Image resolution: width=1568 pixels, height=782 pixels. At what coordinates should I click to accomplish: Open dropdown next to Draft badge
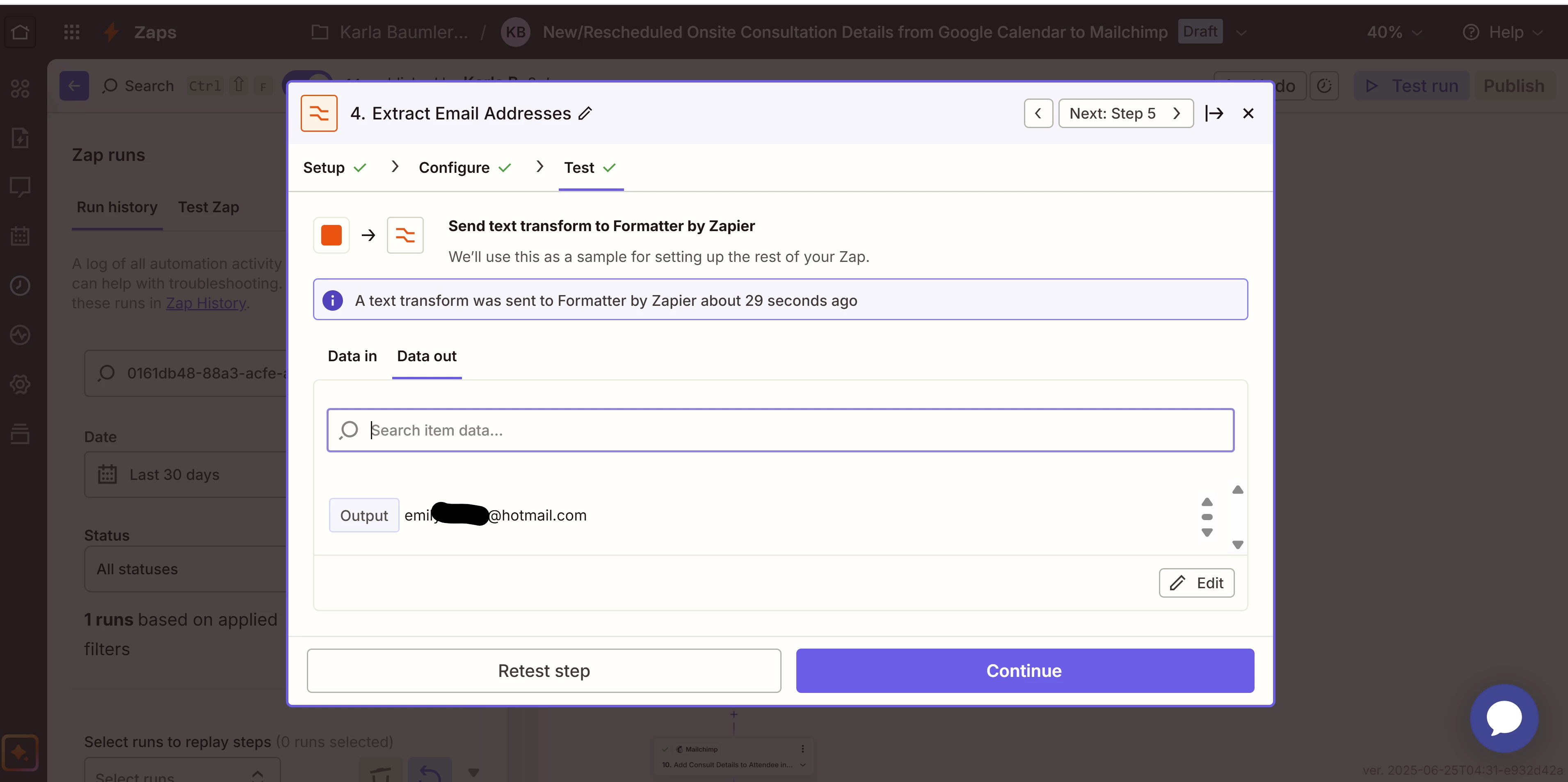(1241, 32)
